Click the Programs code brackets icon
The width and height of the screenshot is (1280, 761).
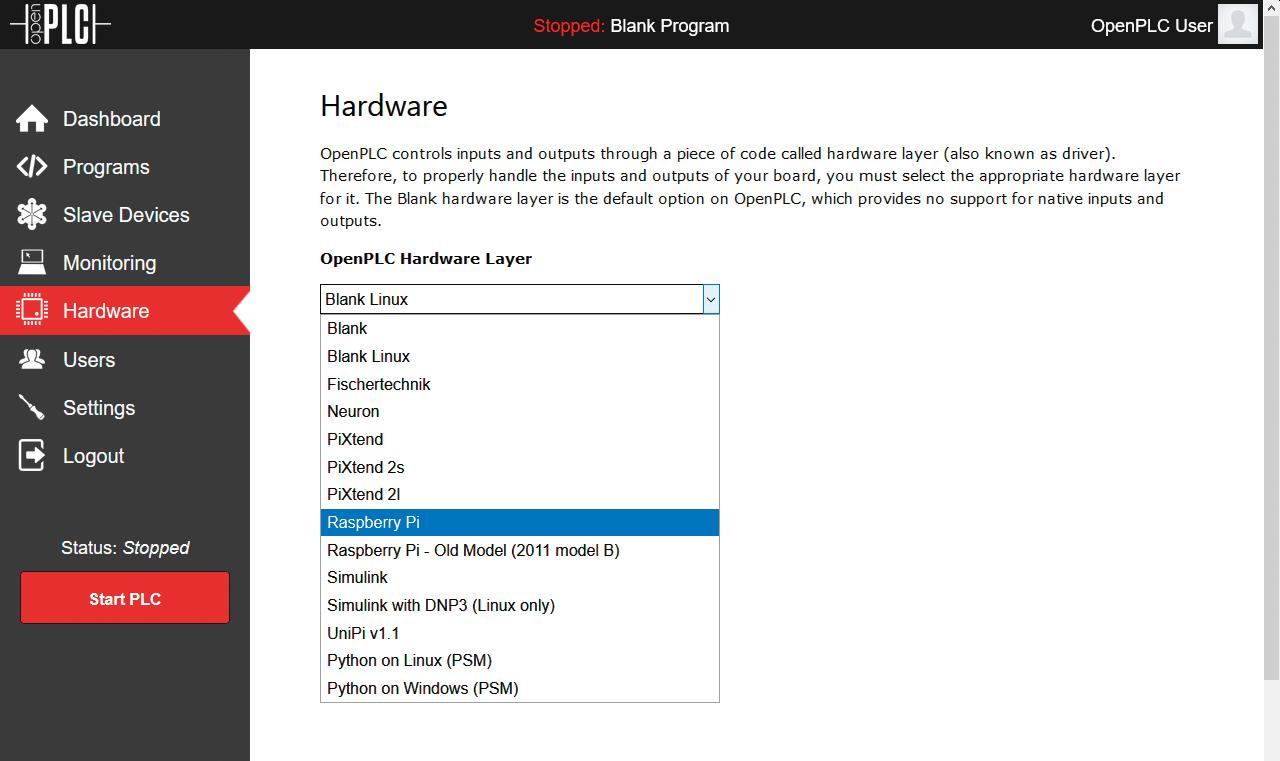click(32, 167)
